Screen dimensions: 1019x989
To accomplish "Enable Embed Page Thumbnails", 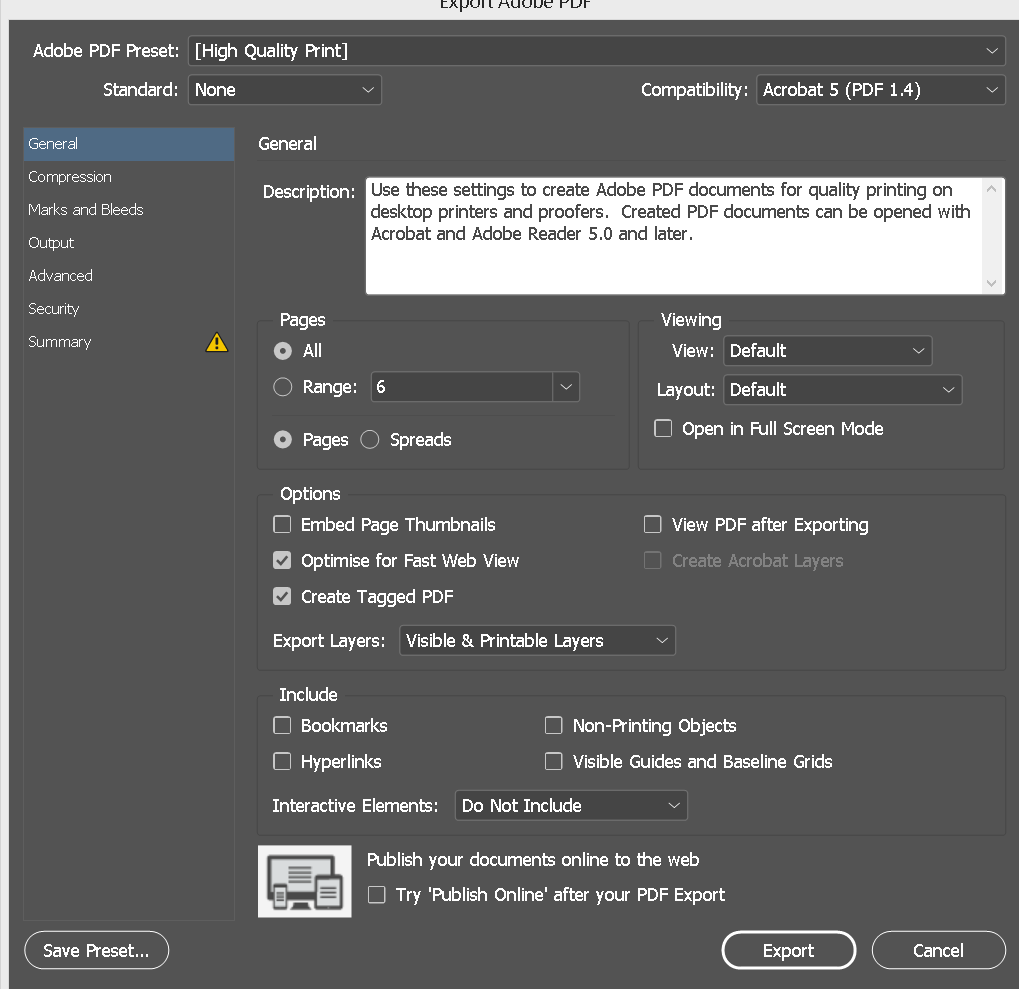I will (282, 524).
